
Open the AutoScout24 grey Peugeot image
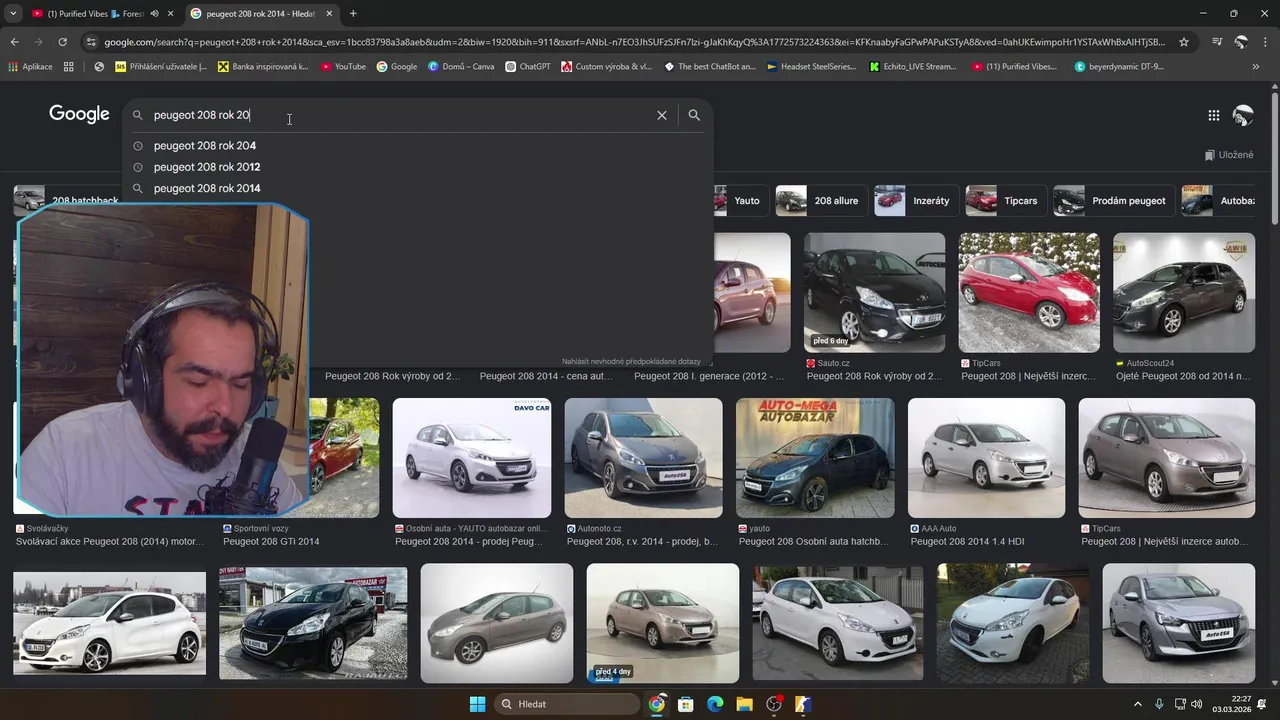1184,292
